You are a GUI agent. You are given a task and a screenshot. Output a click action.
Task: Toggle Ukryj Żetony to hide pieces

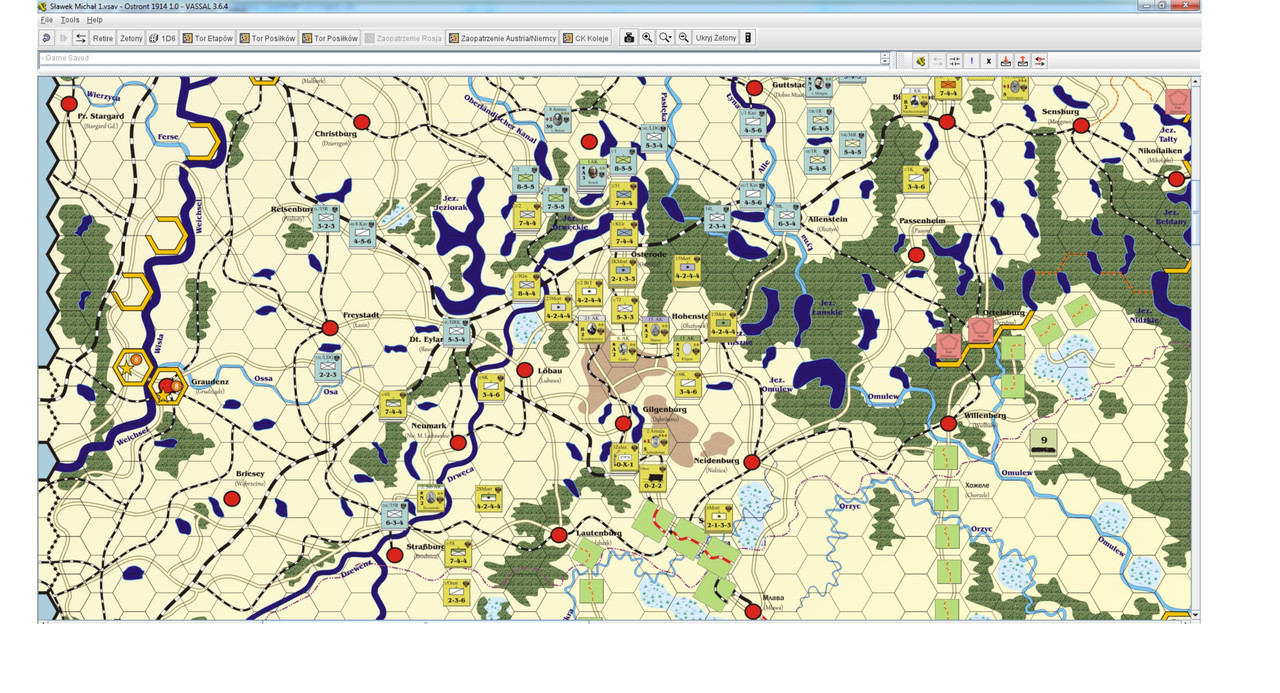716,38
